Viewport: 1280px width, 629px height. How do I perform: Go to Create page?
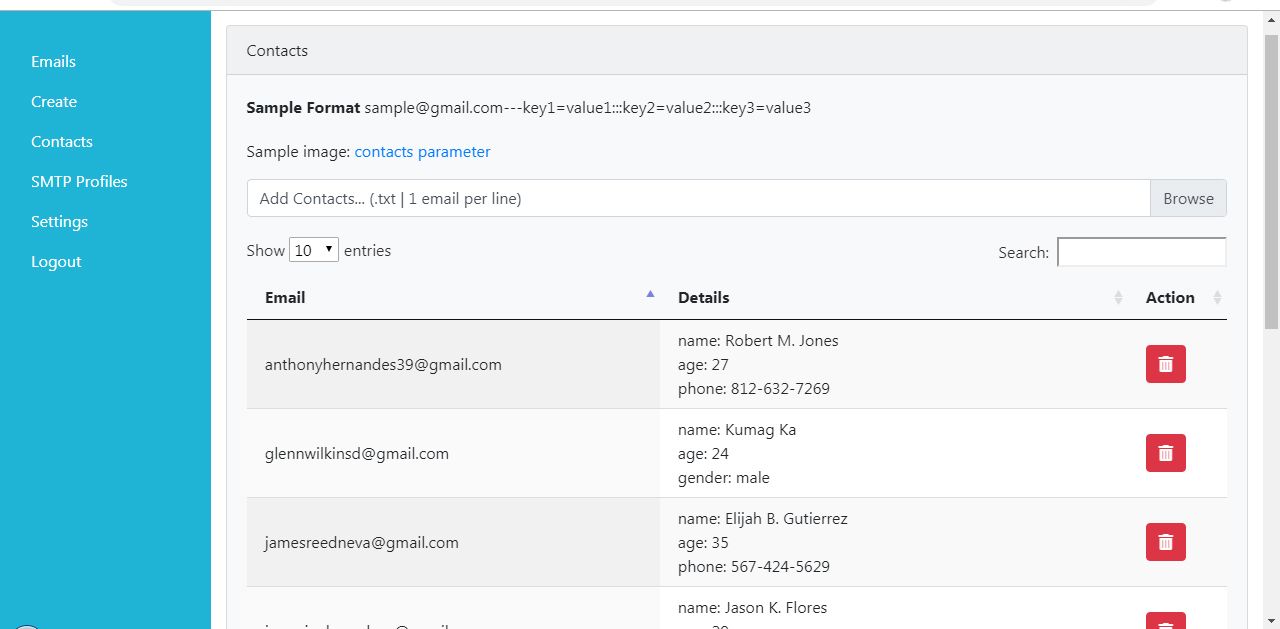pos(54,102)
